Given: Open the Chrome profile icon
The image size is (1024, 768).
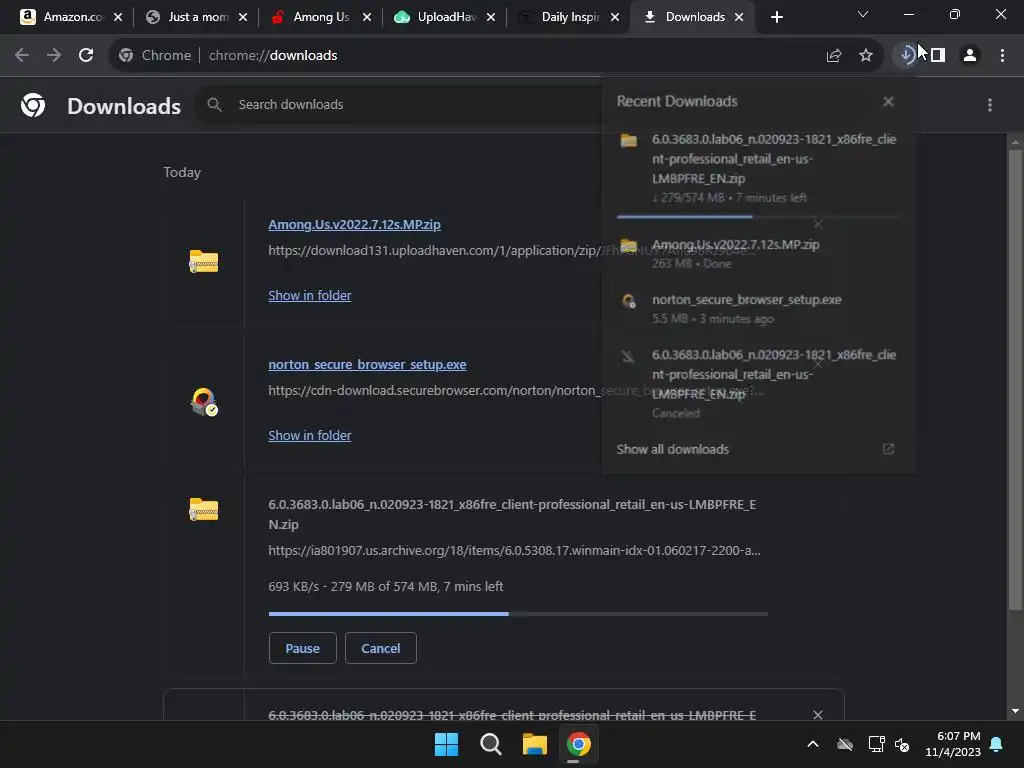Looking at the screenshot, I should [970, 56].
